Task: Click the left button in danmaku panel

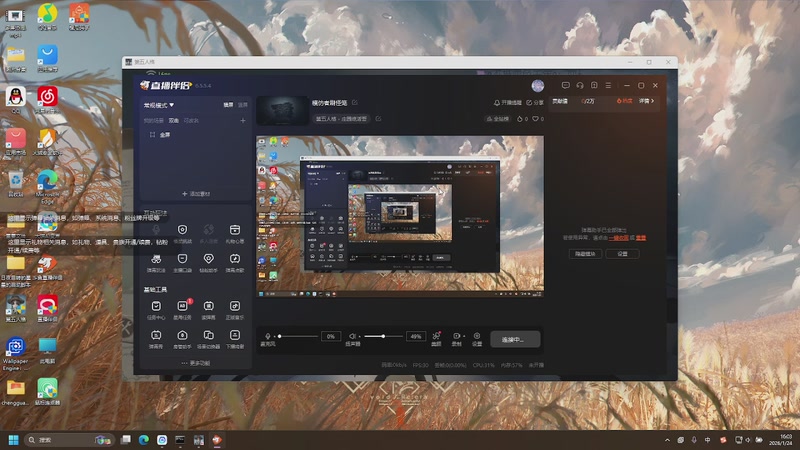Action: (585, 254)
